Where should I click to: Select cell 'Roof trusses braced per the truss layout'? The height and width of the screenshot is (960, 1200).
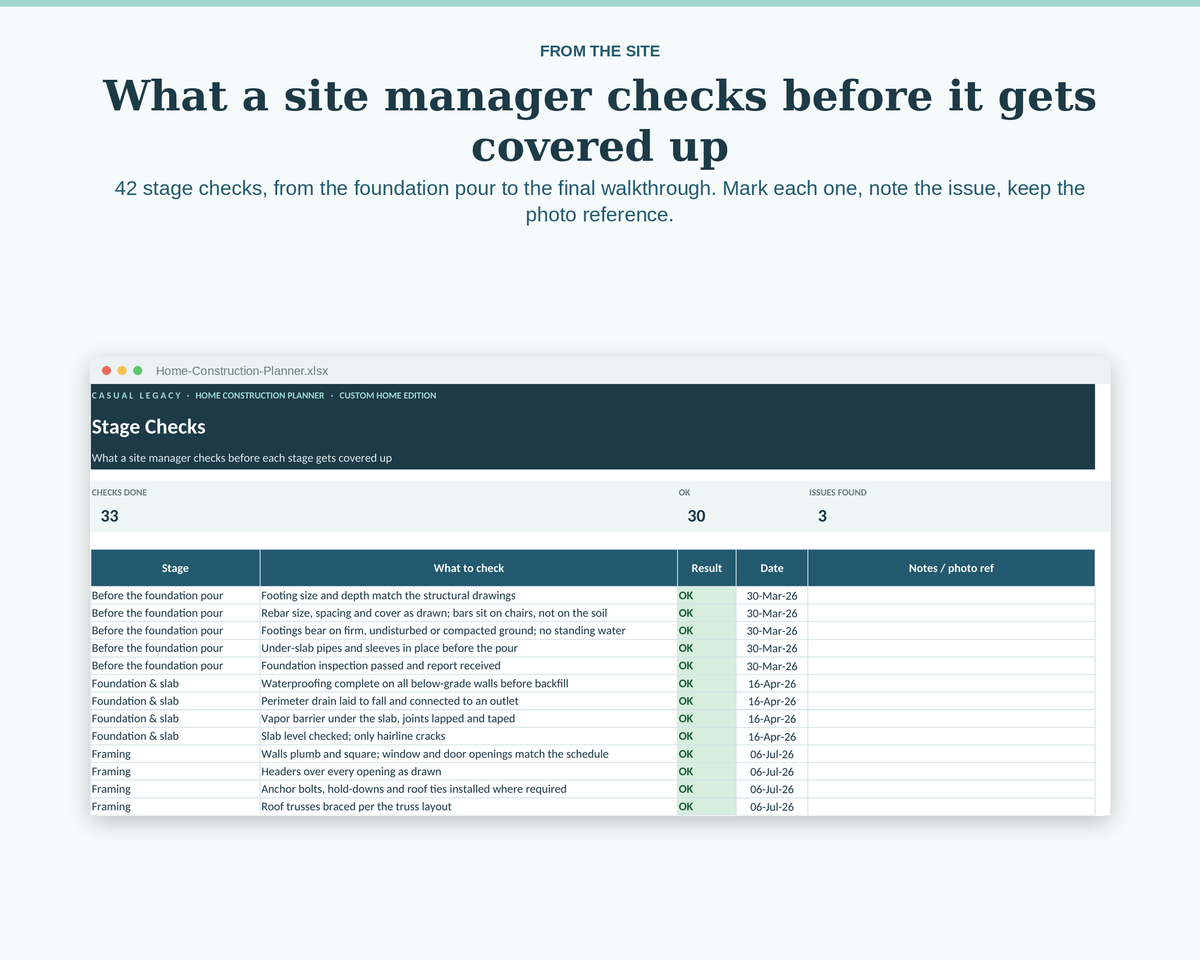pyautogui.click(x=469, y=807)
